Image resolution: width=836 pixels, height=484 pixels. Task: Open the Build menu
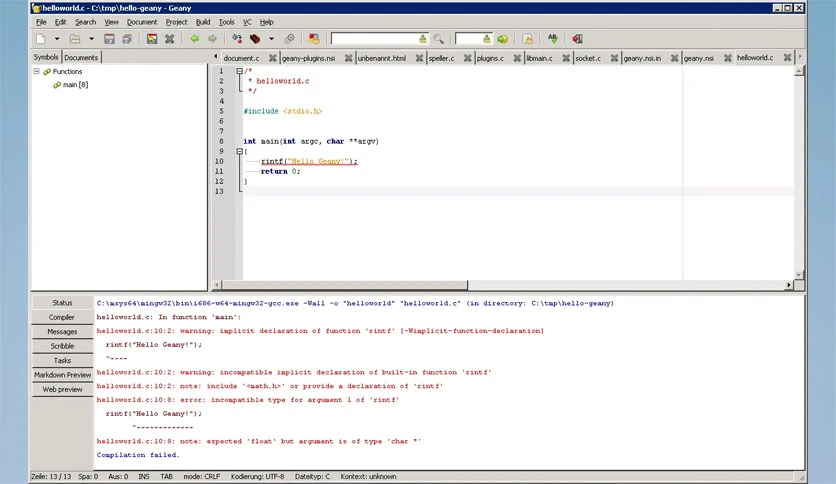203,22
